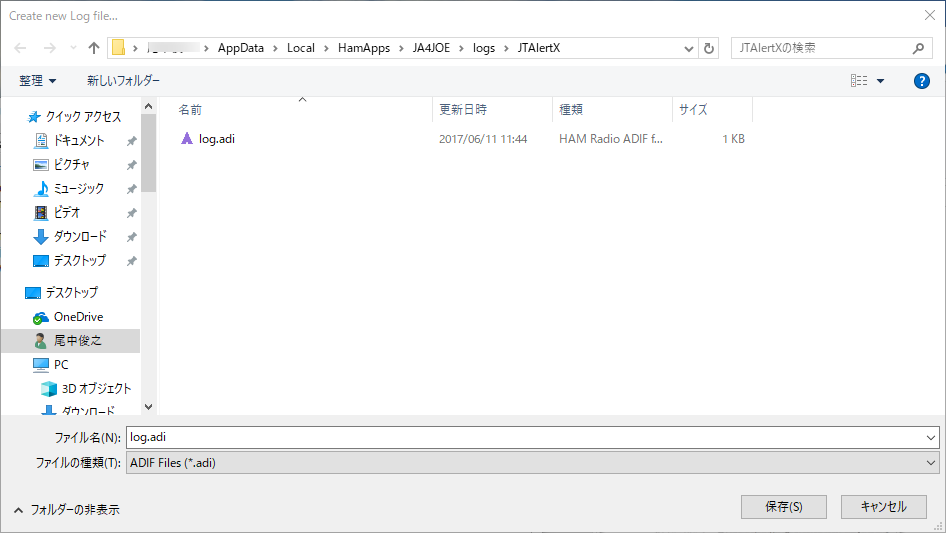Select JA4JOE in the breadcrumb path
The height and width of the screenshot is (533, 946).
tap(431, 48)
